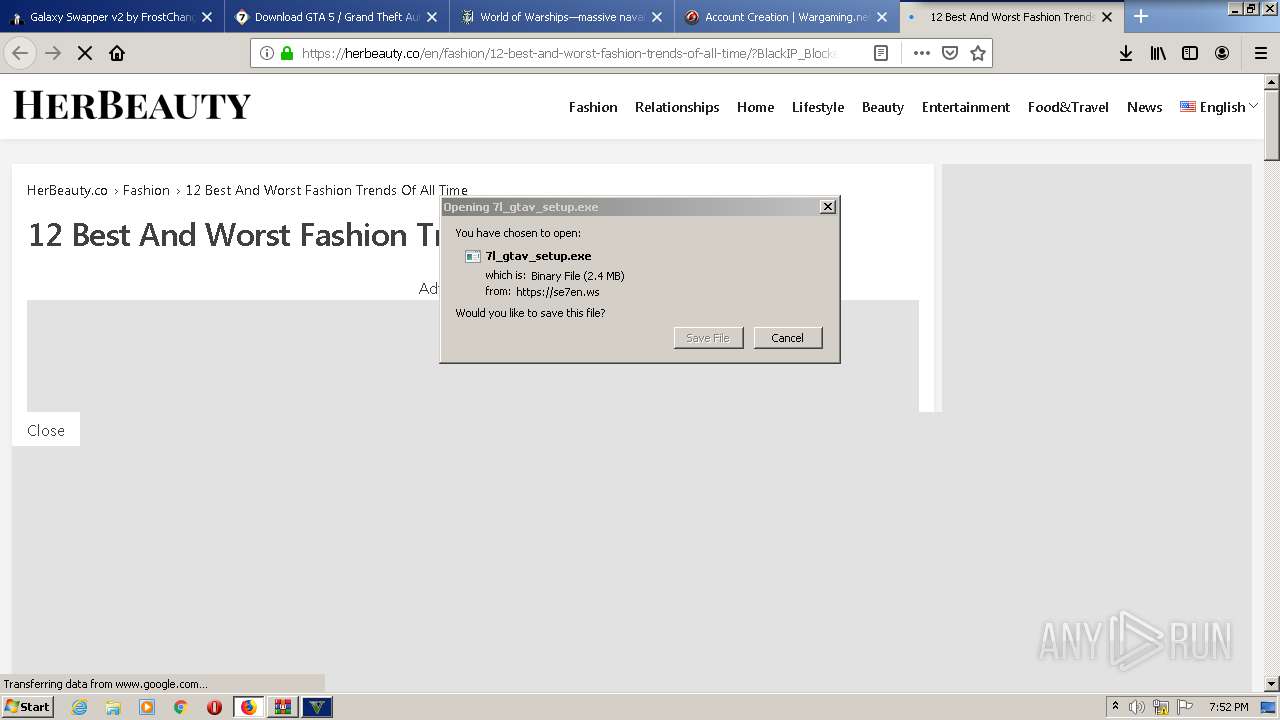Bookmark this page with star icon
The image size is (1280, 720).
coord(978,54)
